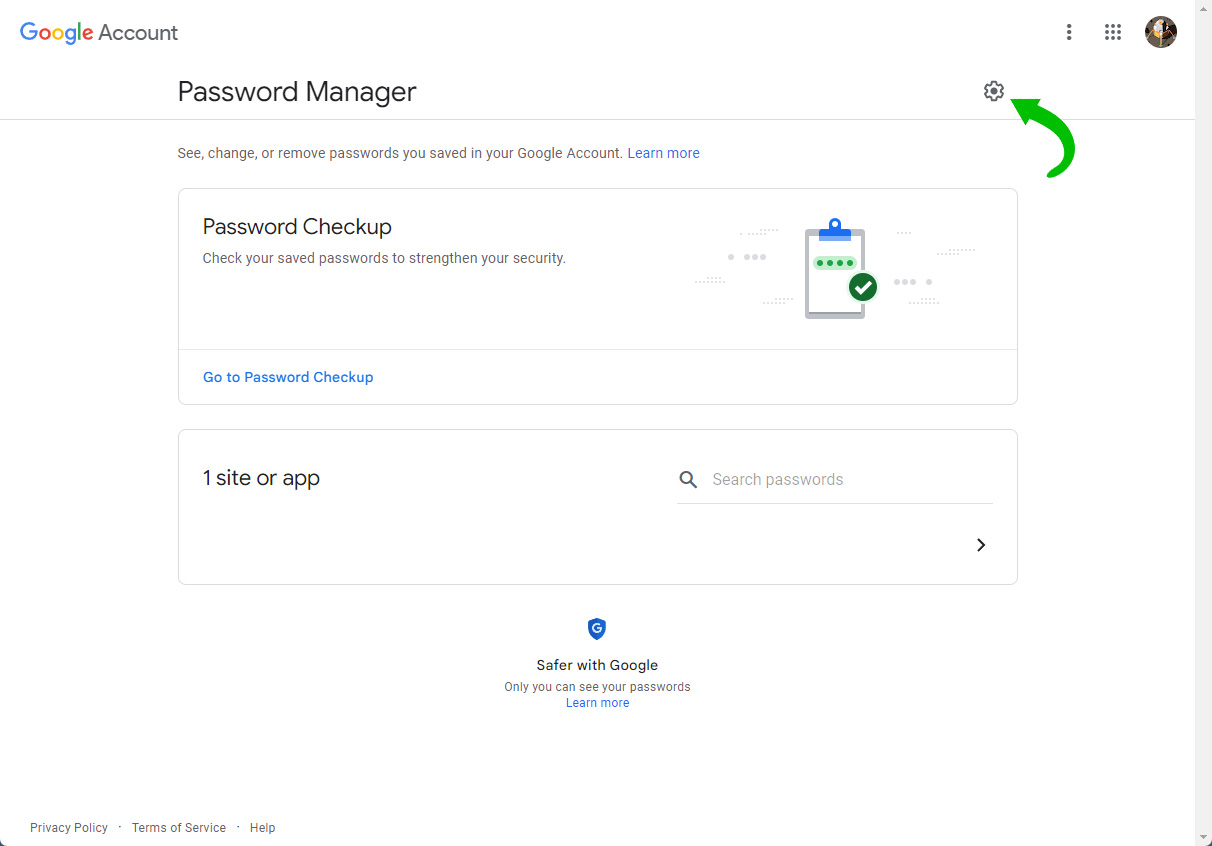Click the green checkmark on the checkup graphic
The height and width of the screenshot is (846, 1212).
[862, 287]
